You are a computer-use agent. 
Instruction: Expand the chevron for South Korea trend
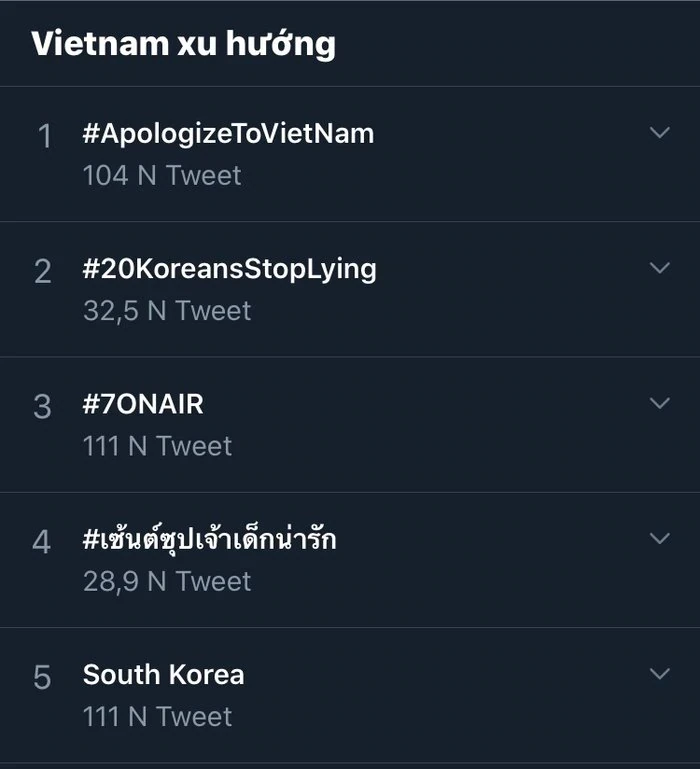point(659,673)
